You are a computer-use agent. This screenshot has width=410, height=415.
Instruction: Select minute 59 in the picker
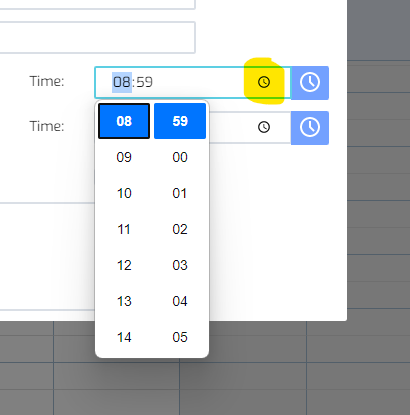click(x=180, y=121)
